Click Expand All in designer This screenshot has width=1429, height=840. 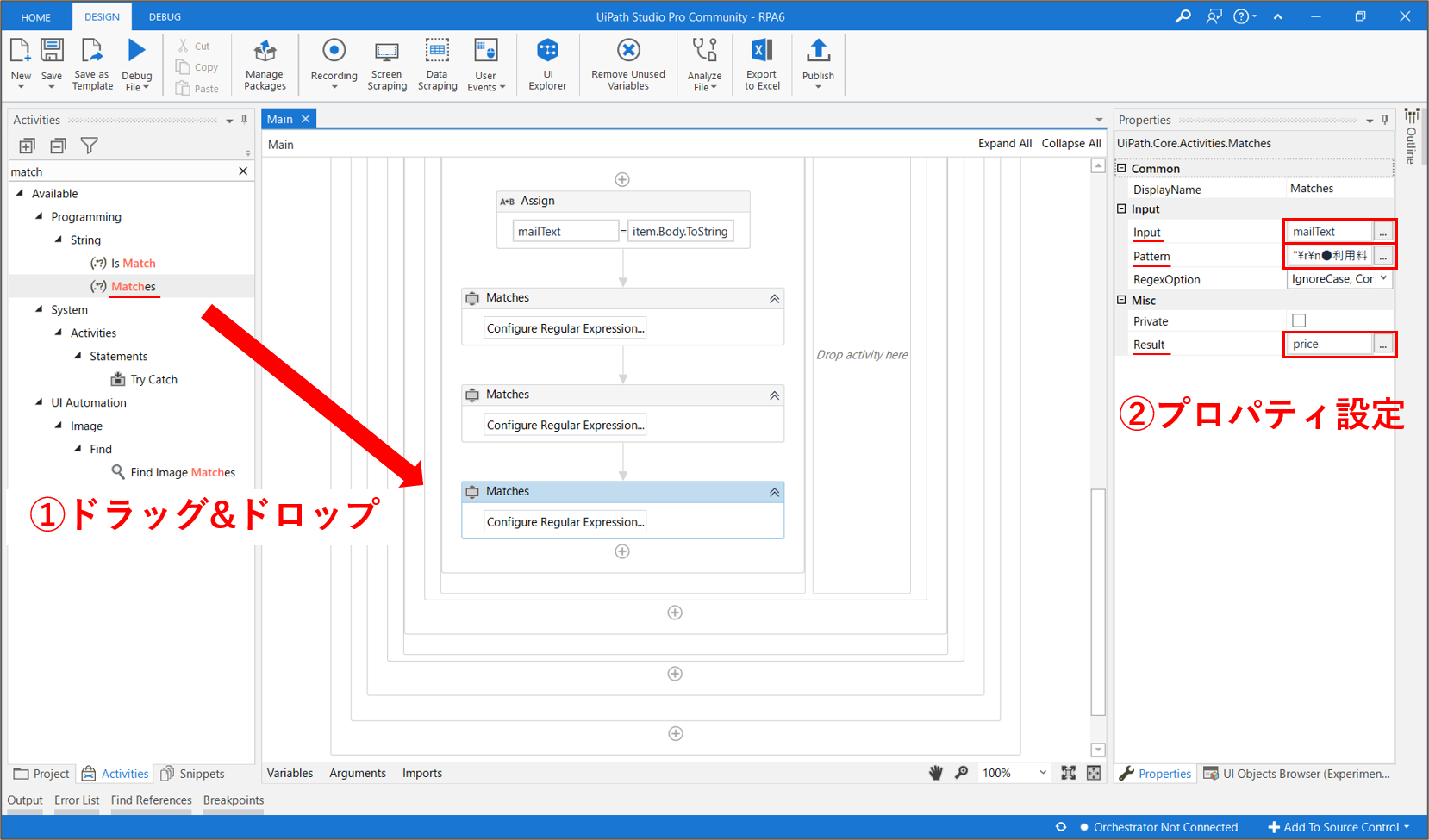(1004, 144)
